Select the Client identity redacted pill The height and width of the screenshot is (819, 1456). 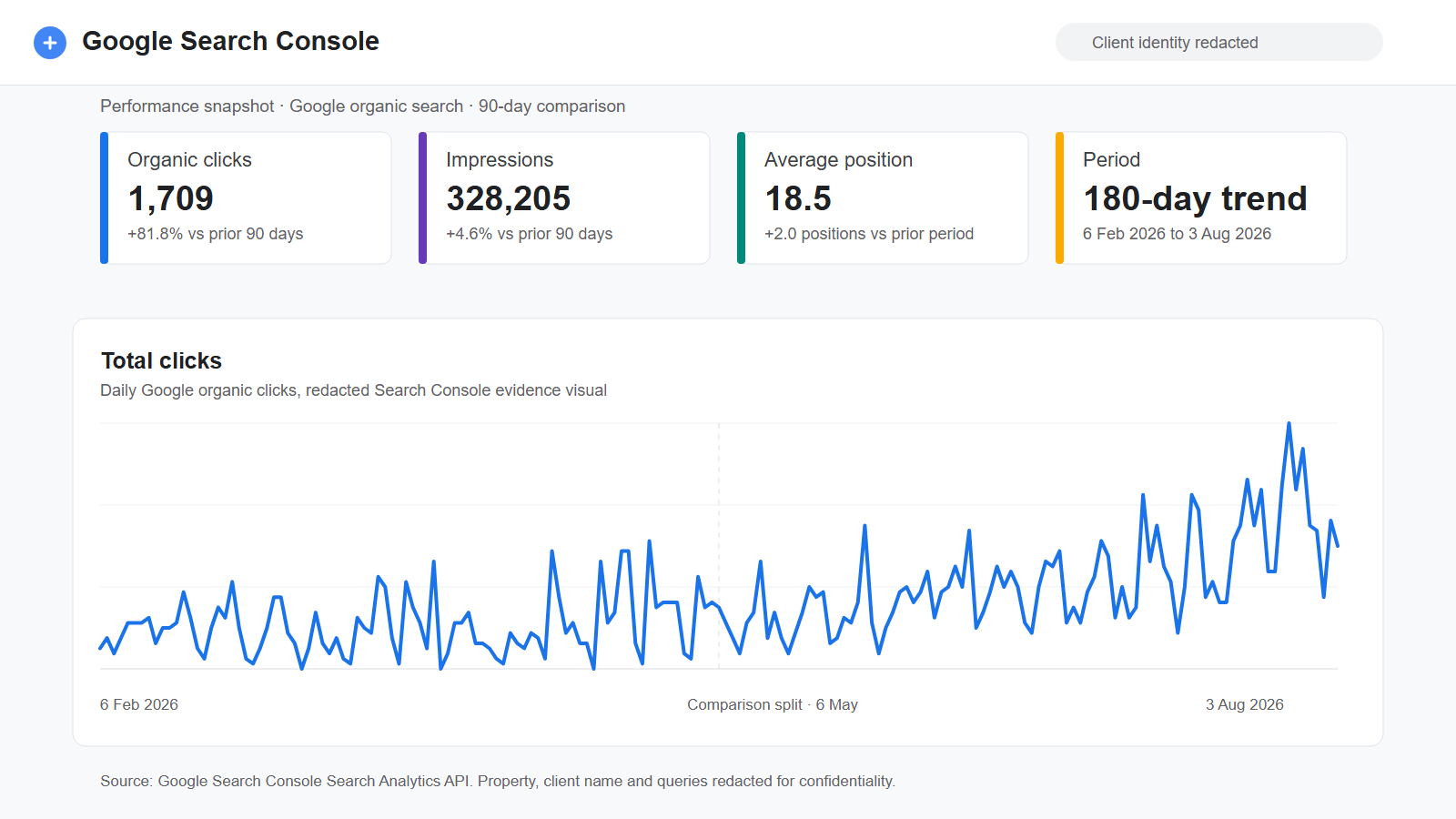1218,42
